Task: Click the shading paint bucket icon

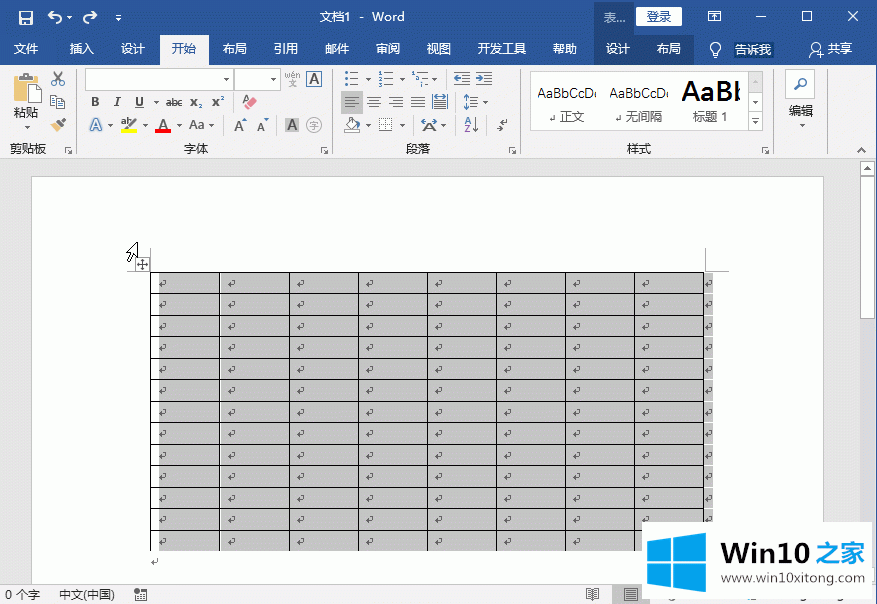Action: pyautogui.click(x=352, y=125)
